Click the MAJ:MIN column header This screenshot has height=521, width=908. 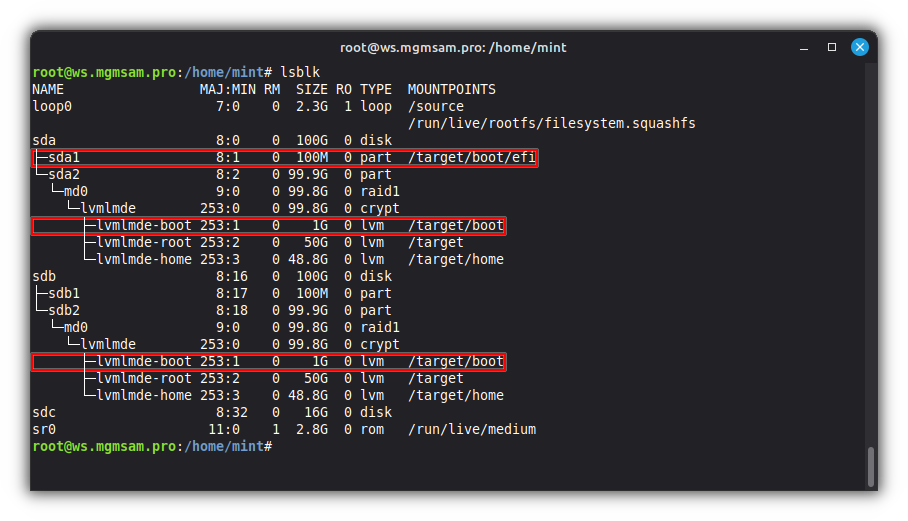(227, 89)
